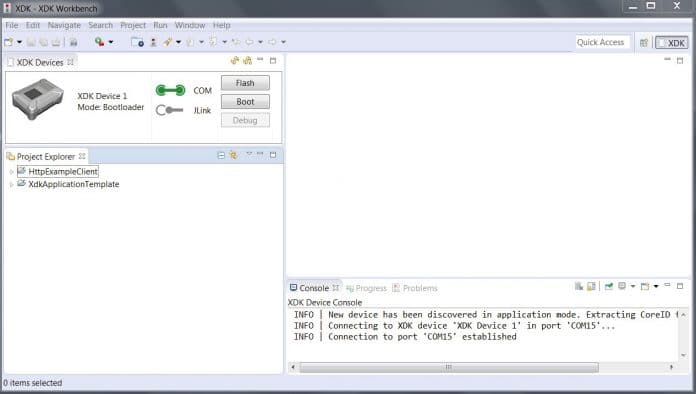Screen dimensions: 696x394
Task: Click the Collapse All icon in Project Explorer
Action: tap(221, 155)
